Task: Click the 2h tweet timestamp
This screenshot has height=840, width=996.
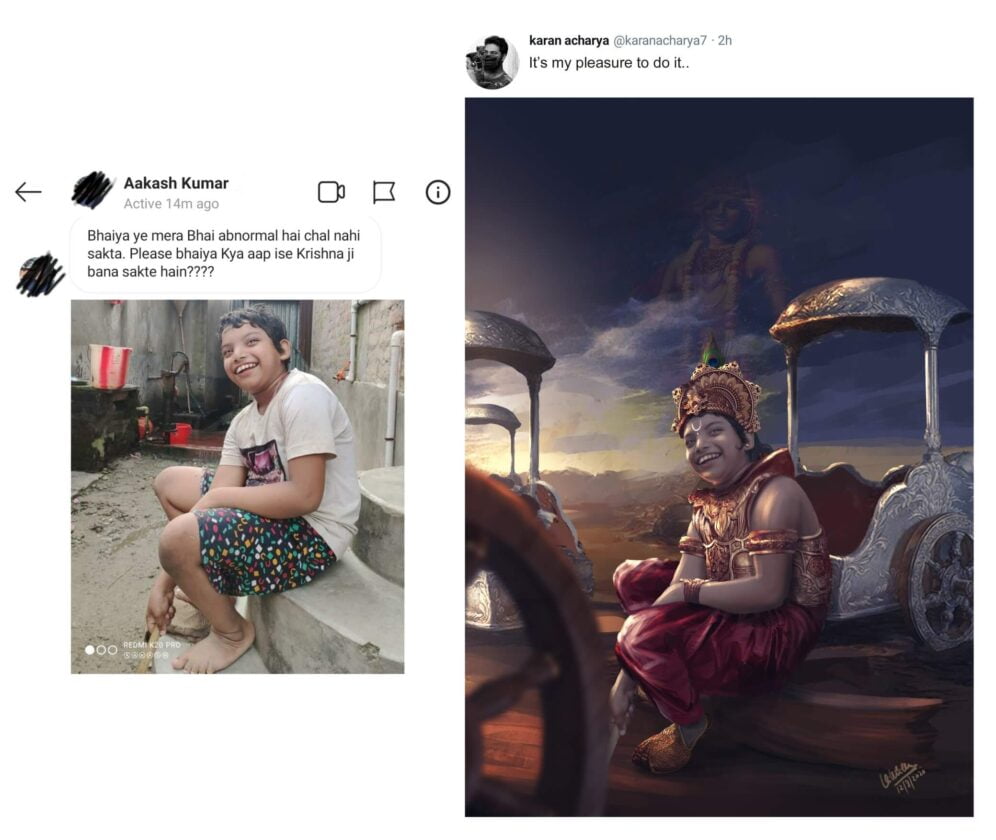Action: pos(724,41)
